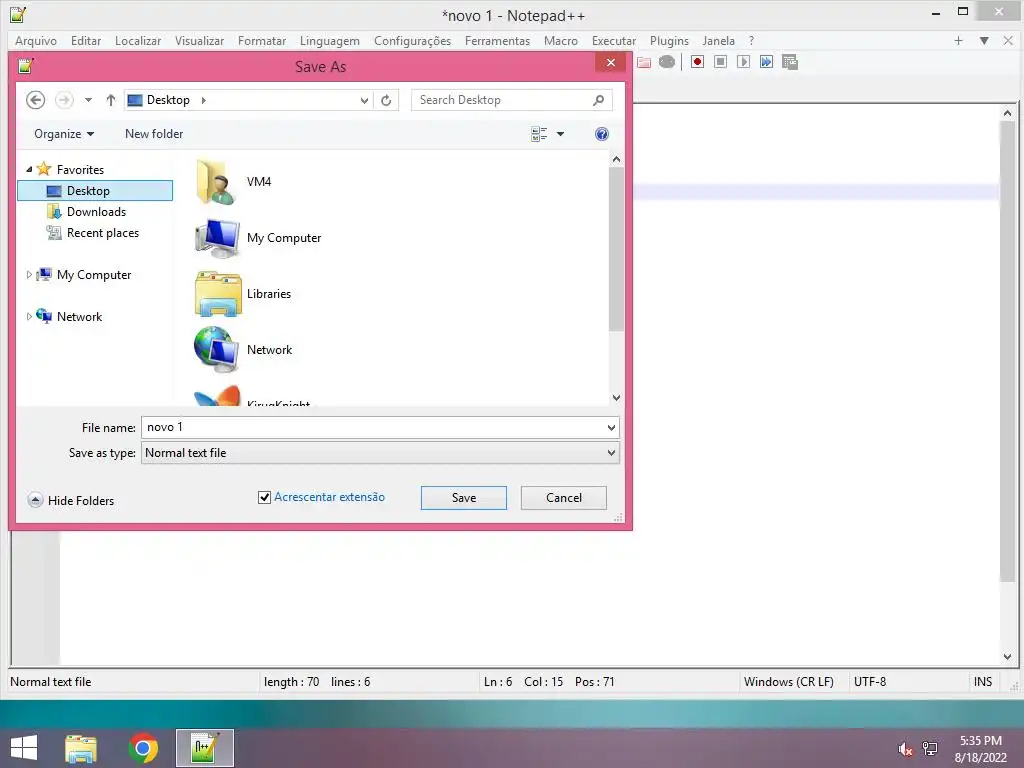Click the Start recording macro icon

(697, 62)
